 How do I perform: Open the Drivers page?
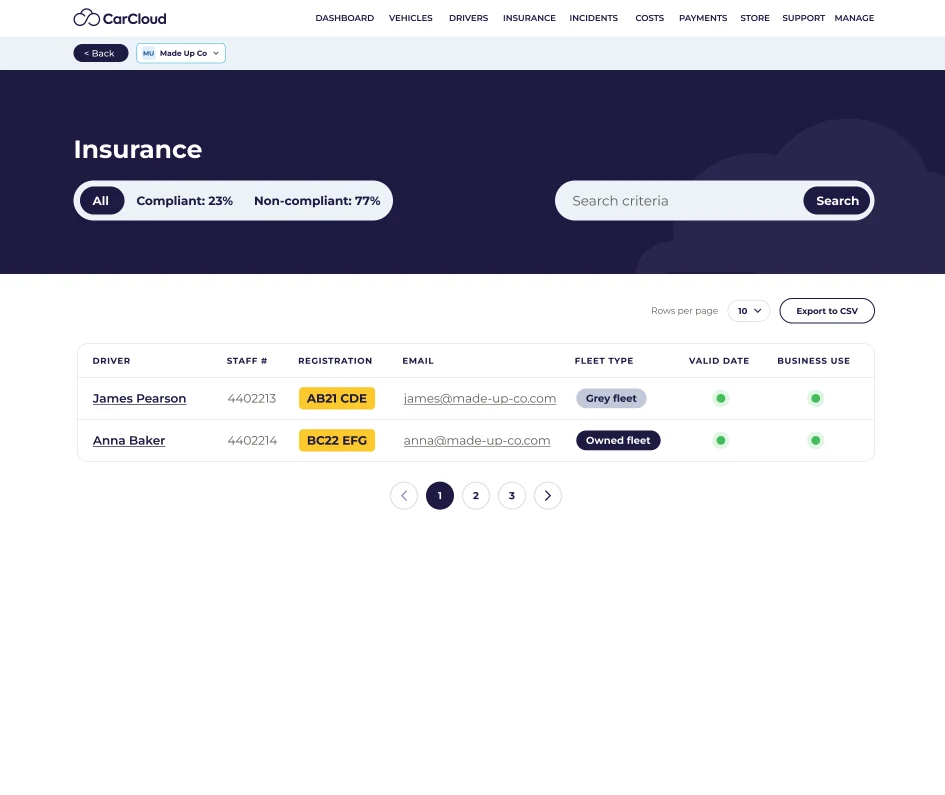[x=468, y=18]
